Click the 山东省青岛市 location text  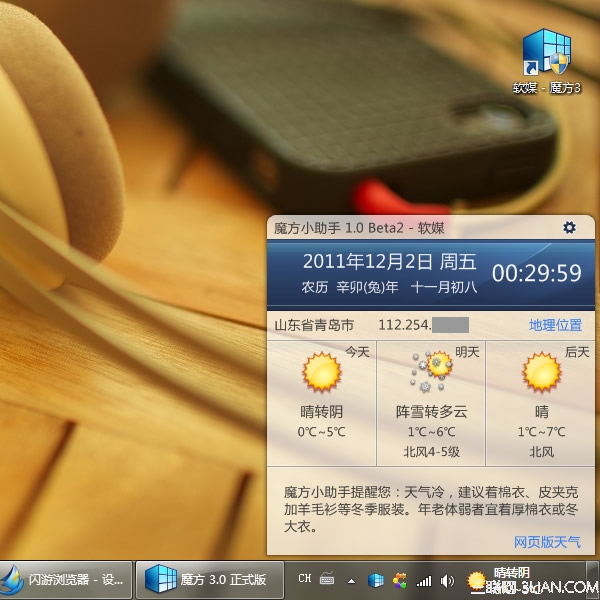point(314,325)
